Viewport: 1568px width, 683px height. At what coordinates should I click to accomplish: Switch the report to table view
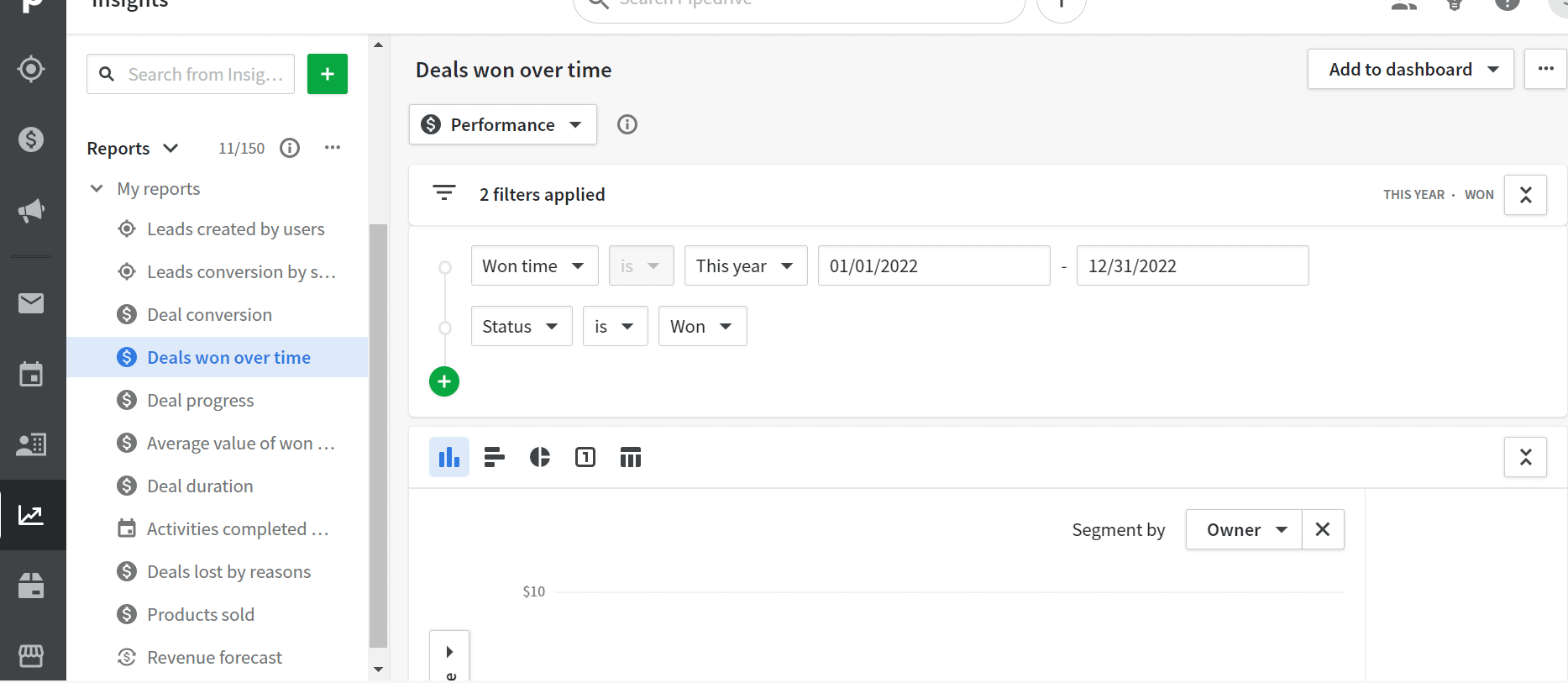pyautogui.click(x=630, y=457)
